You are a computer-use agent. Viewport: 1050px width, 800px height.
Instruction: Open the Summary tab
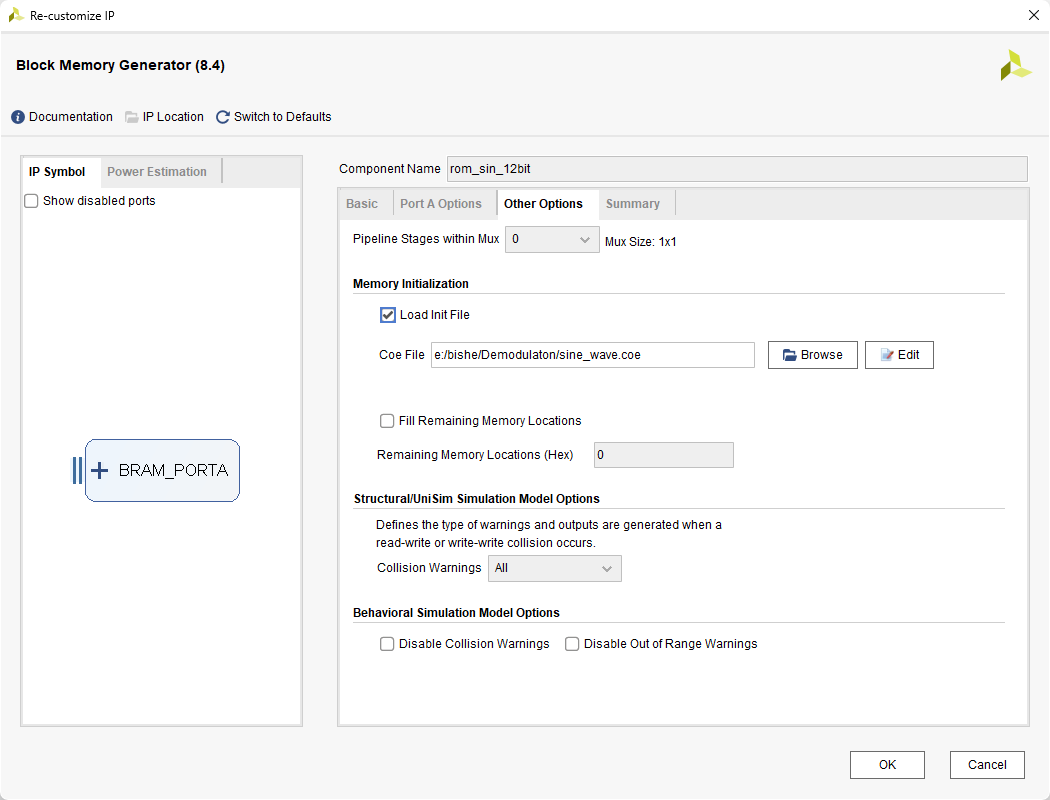point(633,204)
